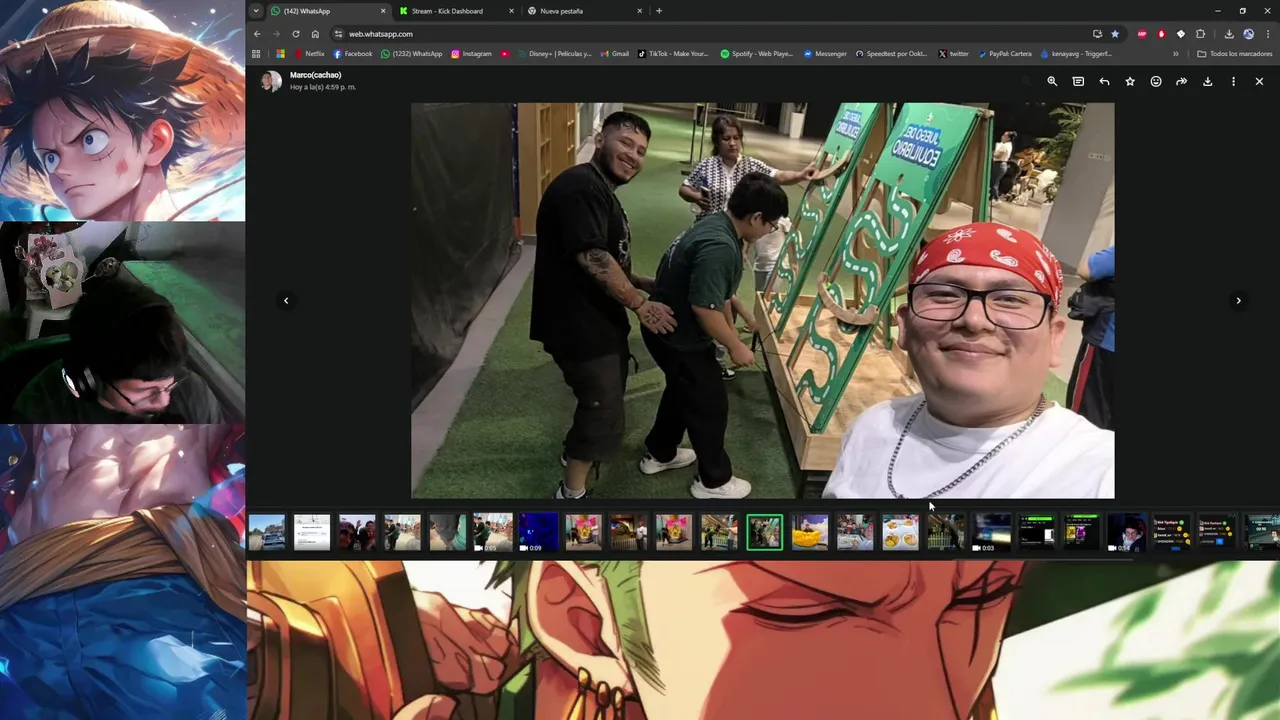Reload the web.whatsapp.com page
This screenshot has width=1280, height=720.
click(x=296, y=34)
